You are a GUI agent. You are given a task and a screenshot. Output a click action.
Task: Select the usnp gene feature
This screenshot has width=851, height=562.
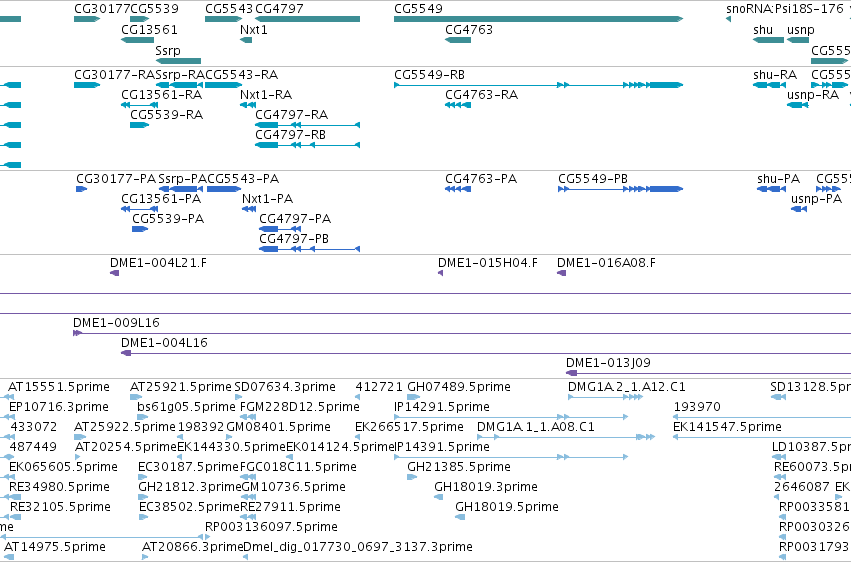(x=798, y=40)
